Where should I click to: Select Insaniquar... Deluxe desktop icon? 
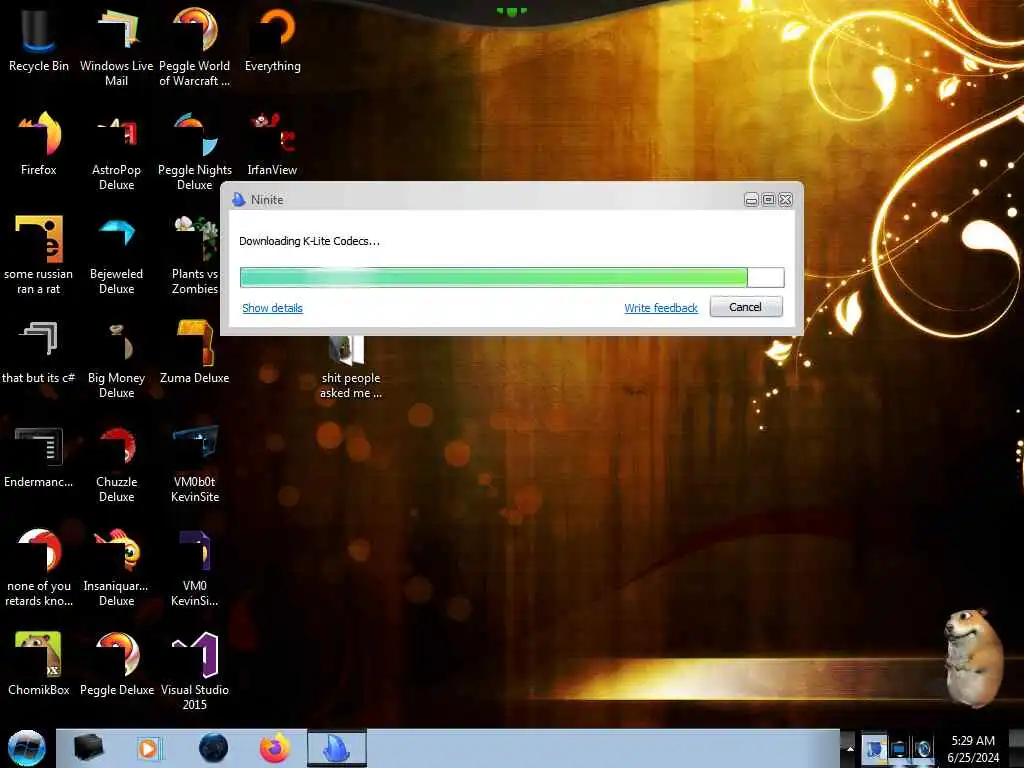(116, 567)
